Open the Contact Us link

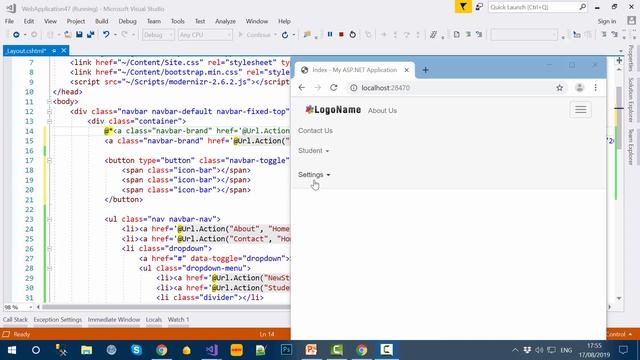click(x=315, y=131)
